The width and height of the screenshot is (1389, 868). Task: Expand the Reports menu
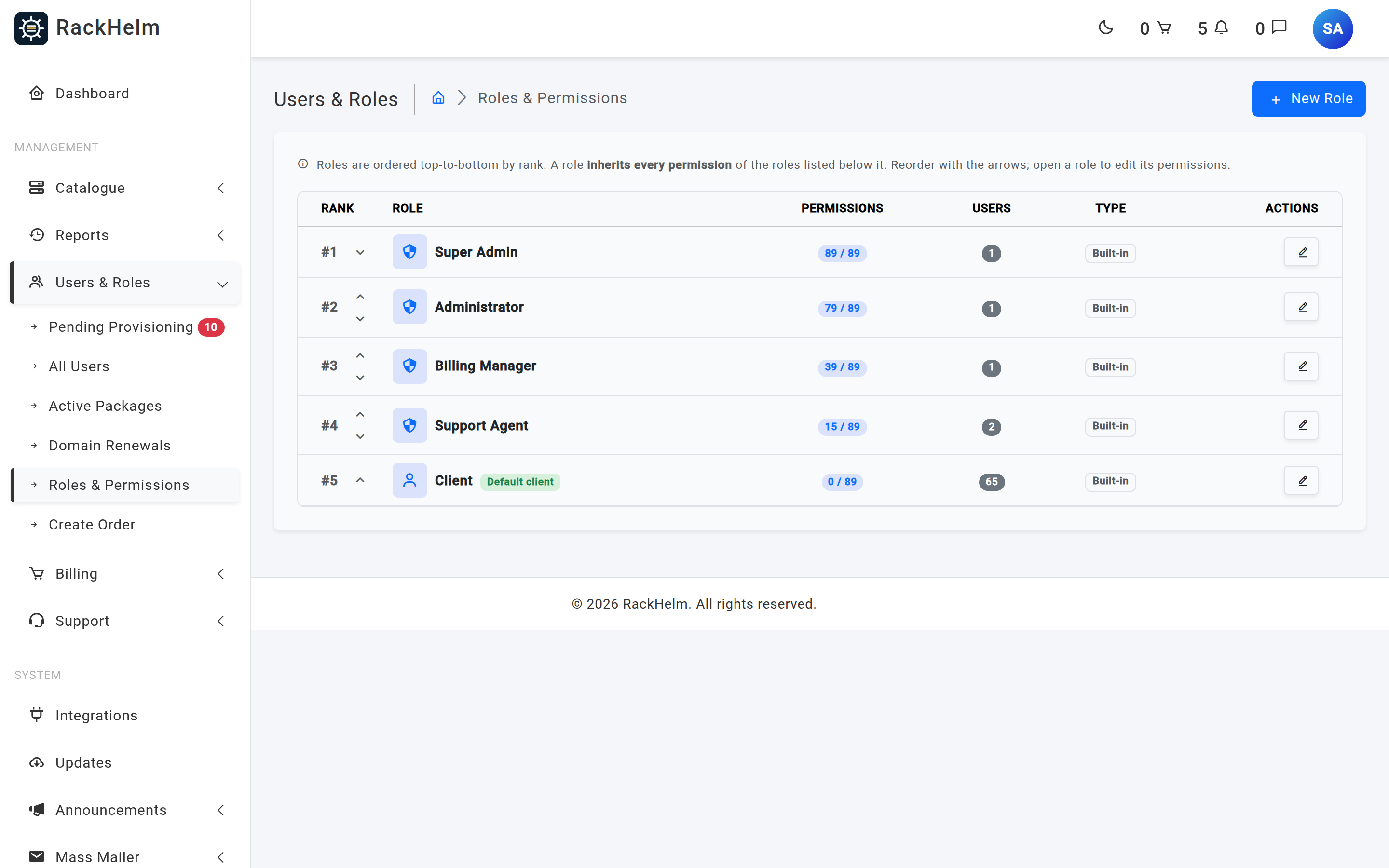pos(125,235)
